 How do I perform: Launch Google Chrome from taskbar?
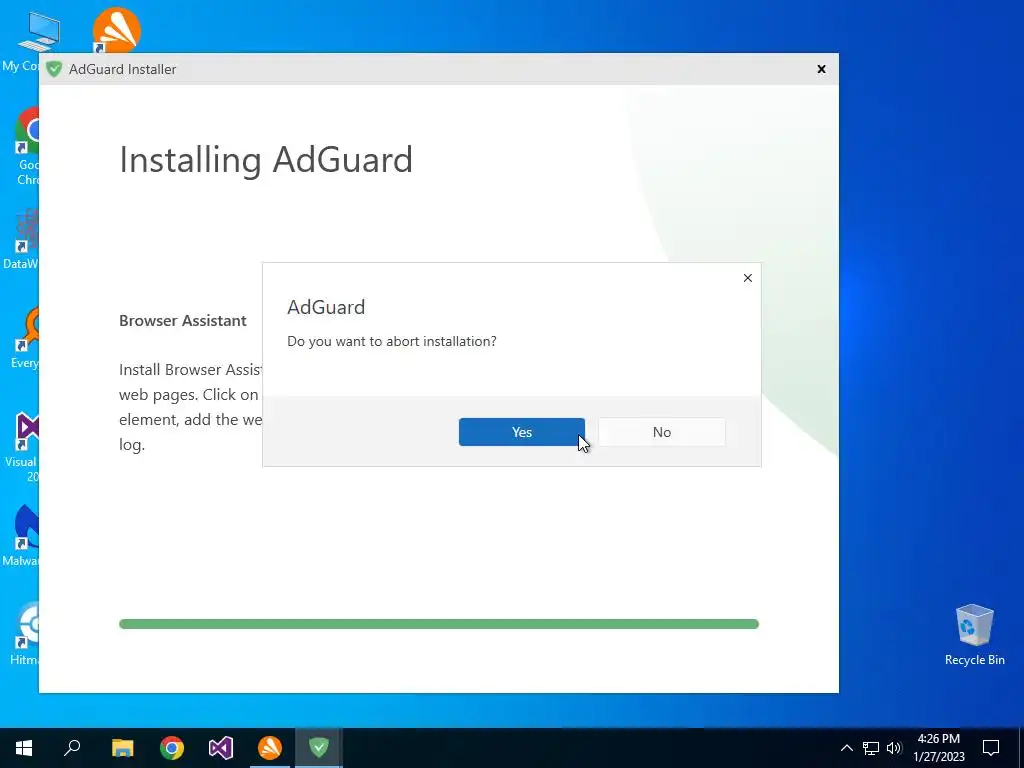tap(172, 748)
